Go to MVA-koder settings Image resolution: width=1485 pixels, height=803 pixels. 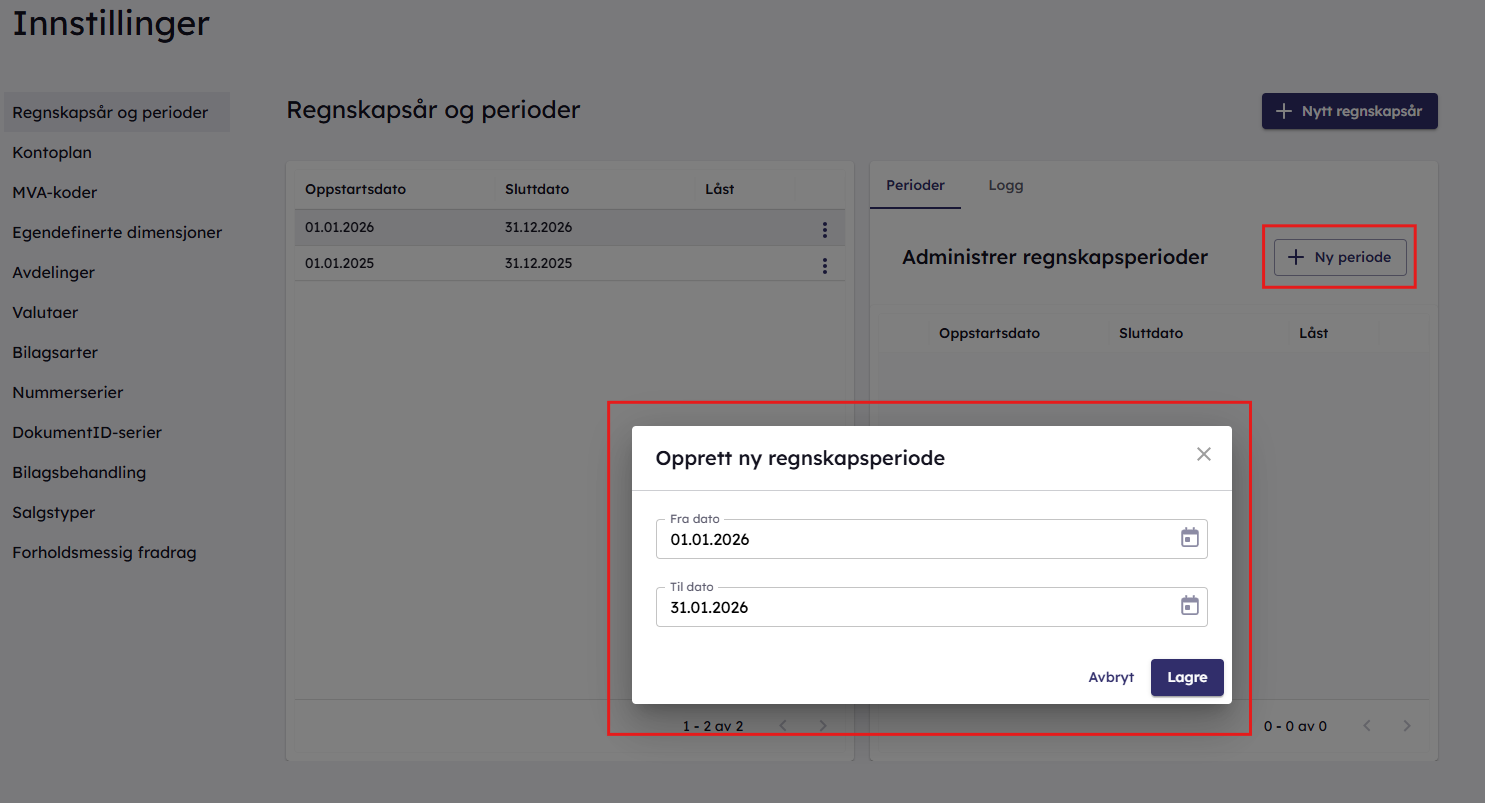55,193
